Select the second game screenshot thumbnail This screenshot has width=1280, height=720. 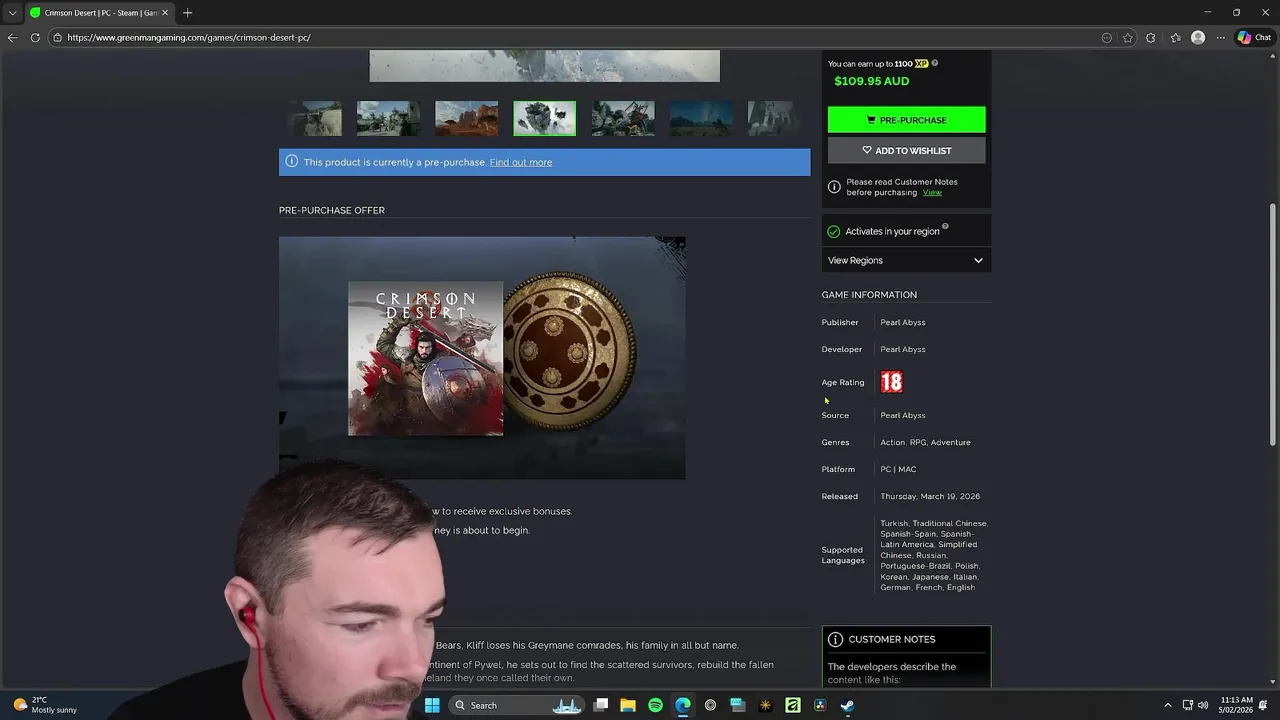(x=388, y=118)
